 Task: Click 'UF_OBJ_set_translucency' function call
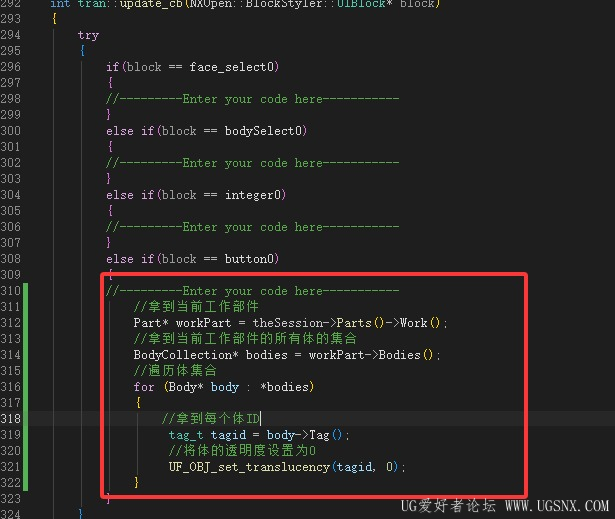[x=249, y=467]
